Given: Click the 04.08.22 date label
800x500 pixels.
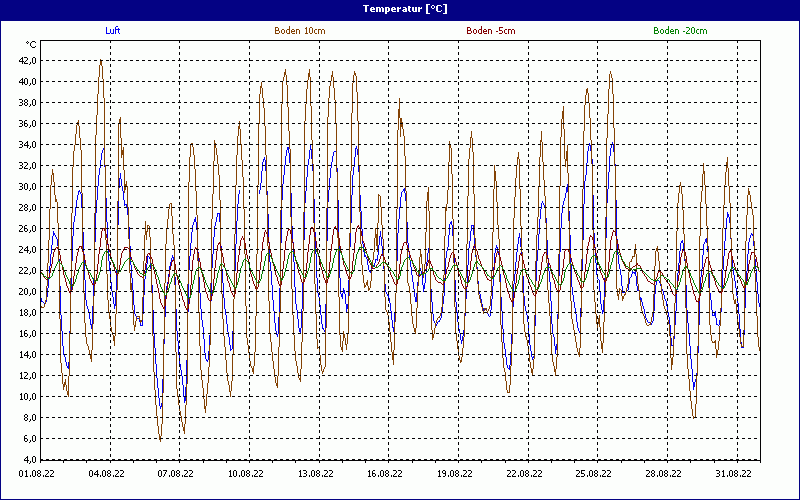Looking at the screenshot, I should pyautogui.click(x=106, y=475).
